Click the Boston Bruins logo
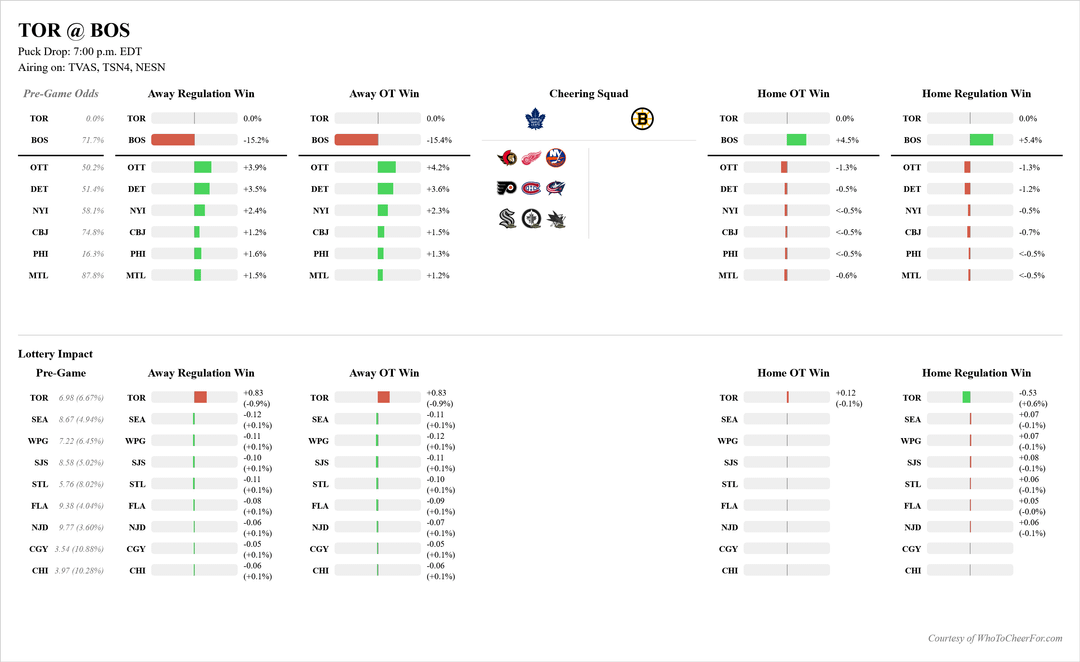Viewport: 1080px width, 662px height. tap(642, 119)
